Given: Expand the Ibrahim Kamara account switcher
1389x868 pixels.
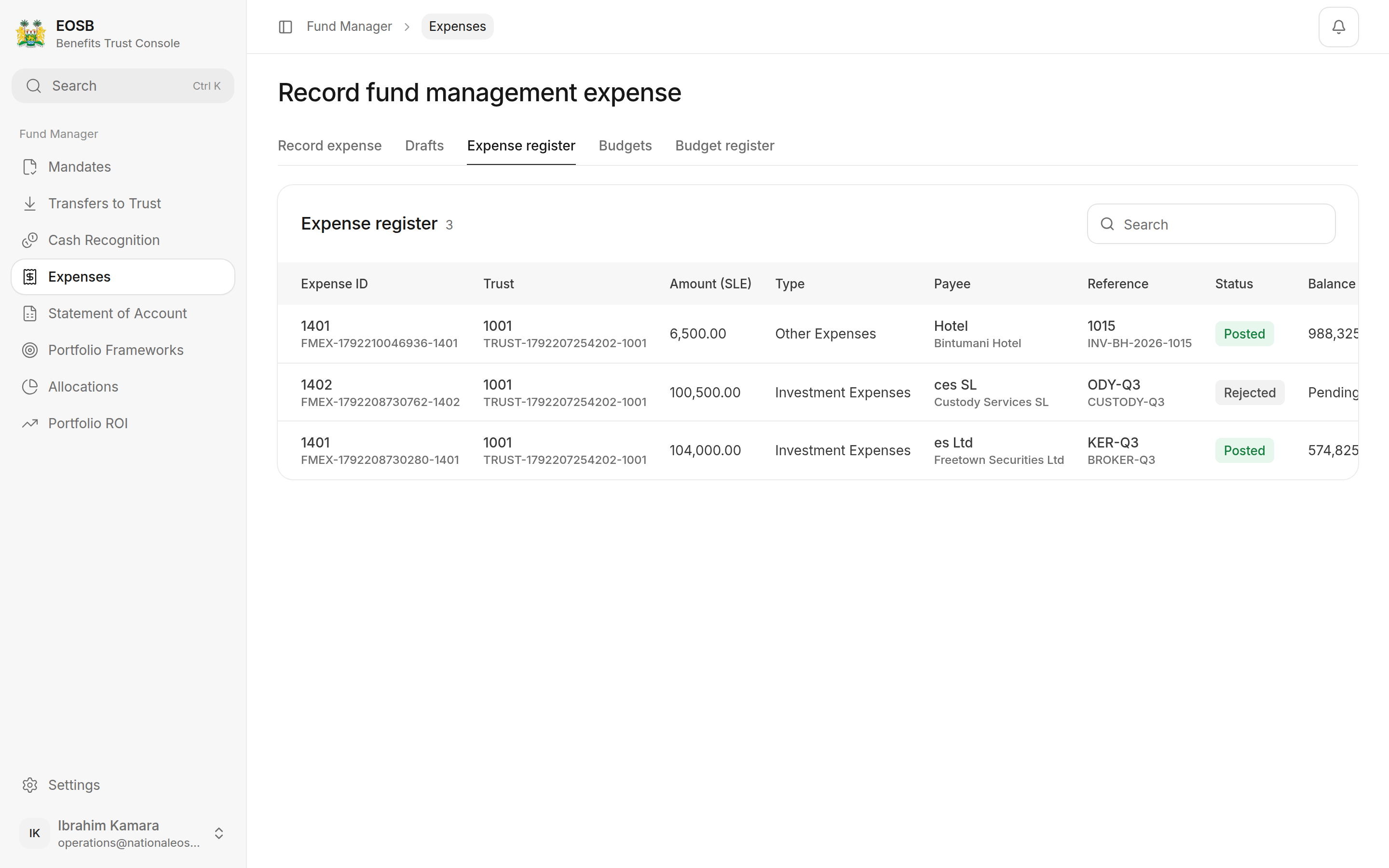Looking at the screenshot, I should click(218, 833).
